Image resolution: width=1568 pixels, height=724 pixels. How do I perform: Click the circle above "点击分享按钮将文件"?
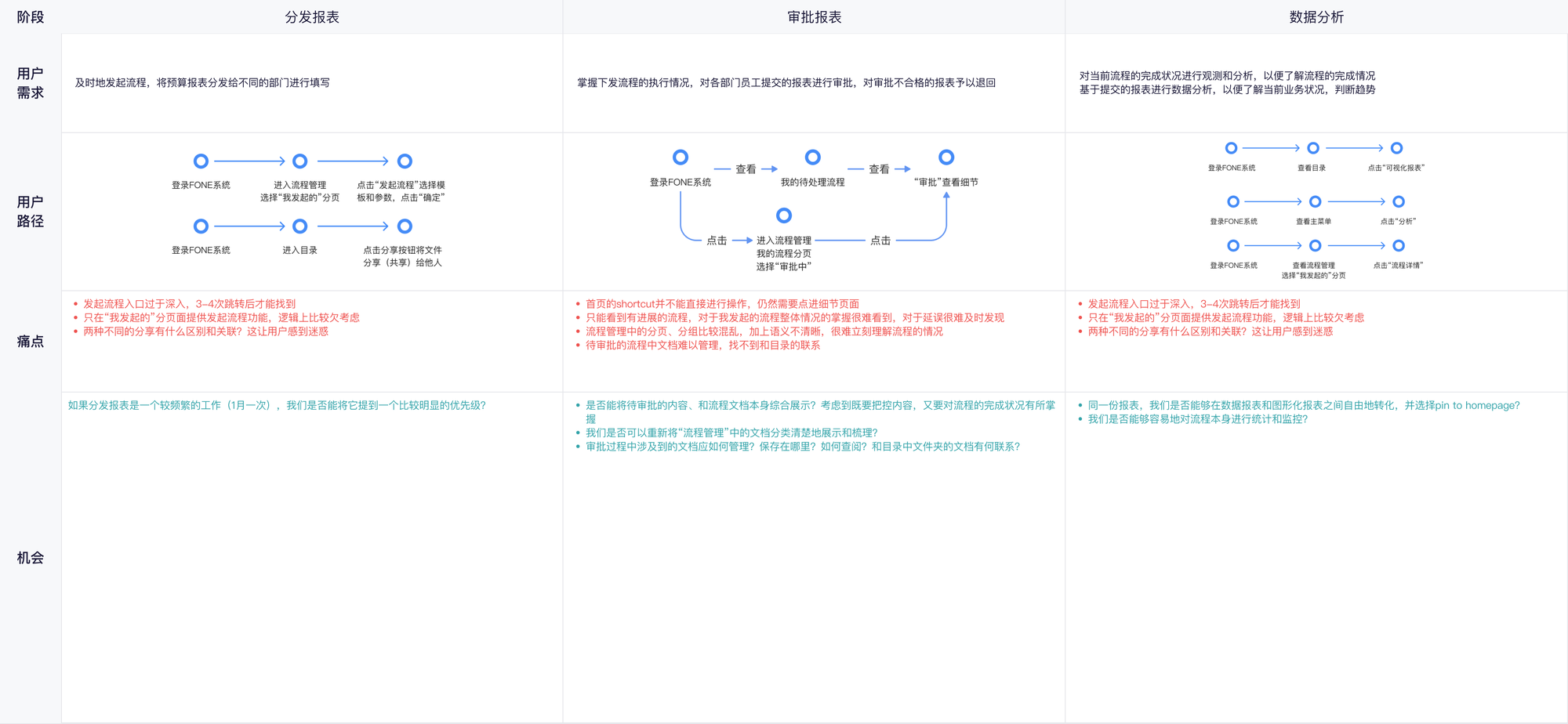click(x=405, y=226)
